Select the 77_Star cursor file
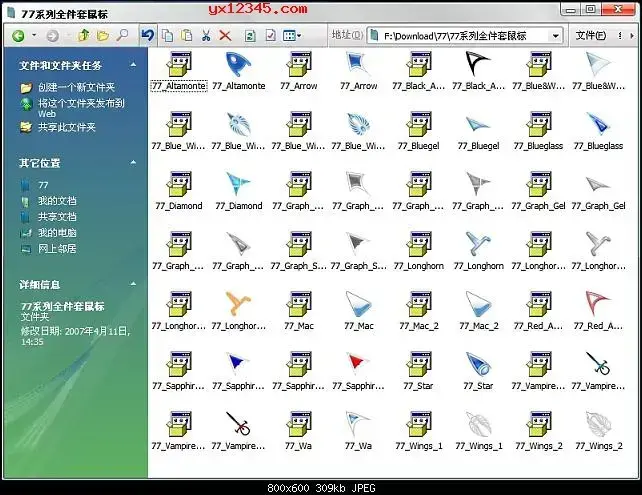 pyautogui.click(x=478, y=371)
